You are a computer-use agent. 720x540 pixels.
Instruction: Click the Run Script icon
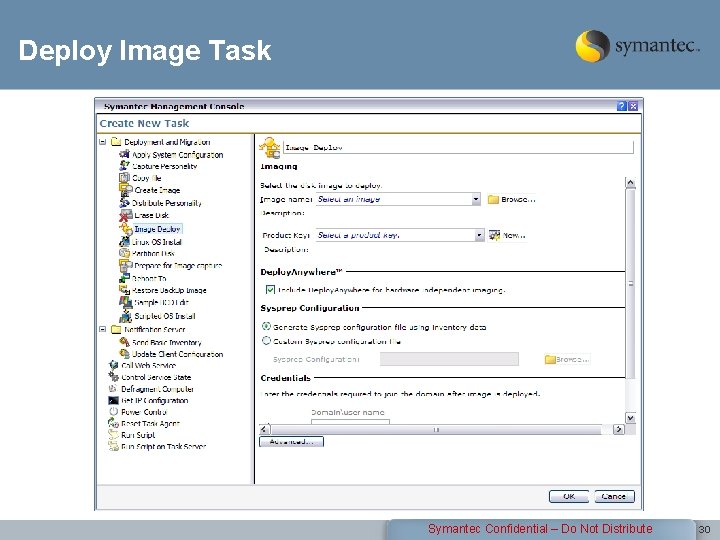(x=113, y=434)
